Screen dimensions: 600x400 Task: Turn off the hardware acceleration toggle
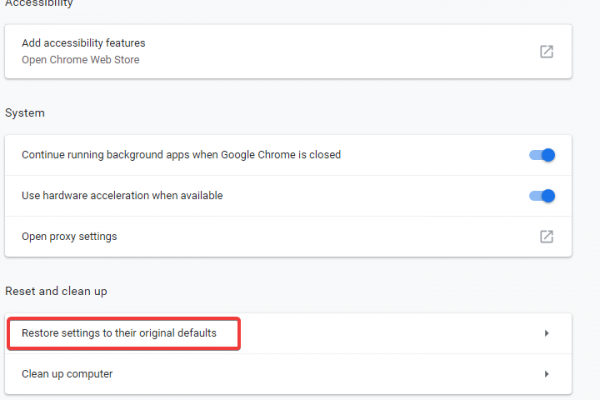[x=542, y=196]
